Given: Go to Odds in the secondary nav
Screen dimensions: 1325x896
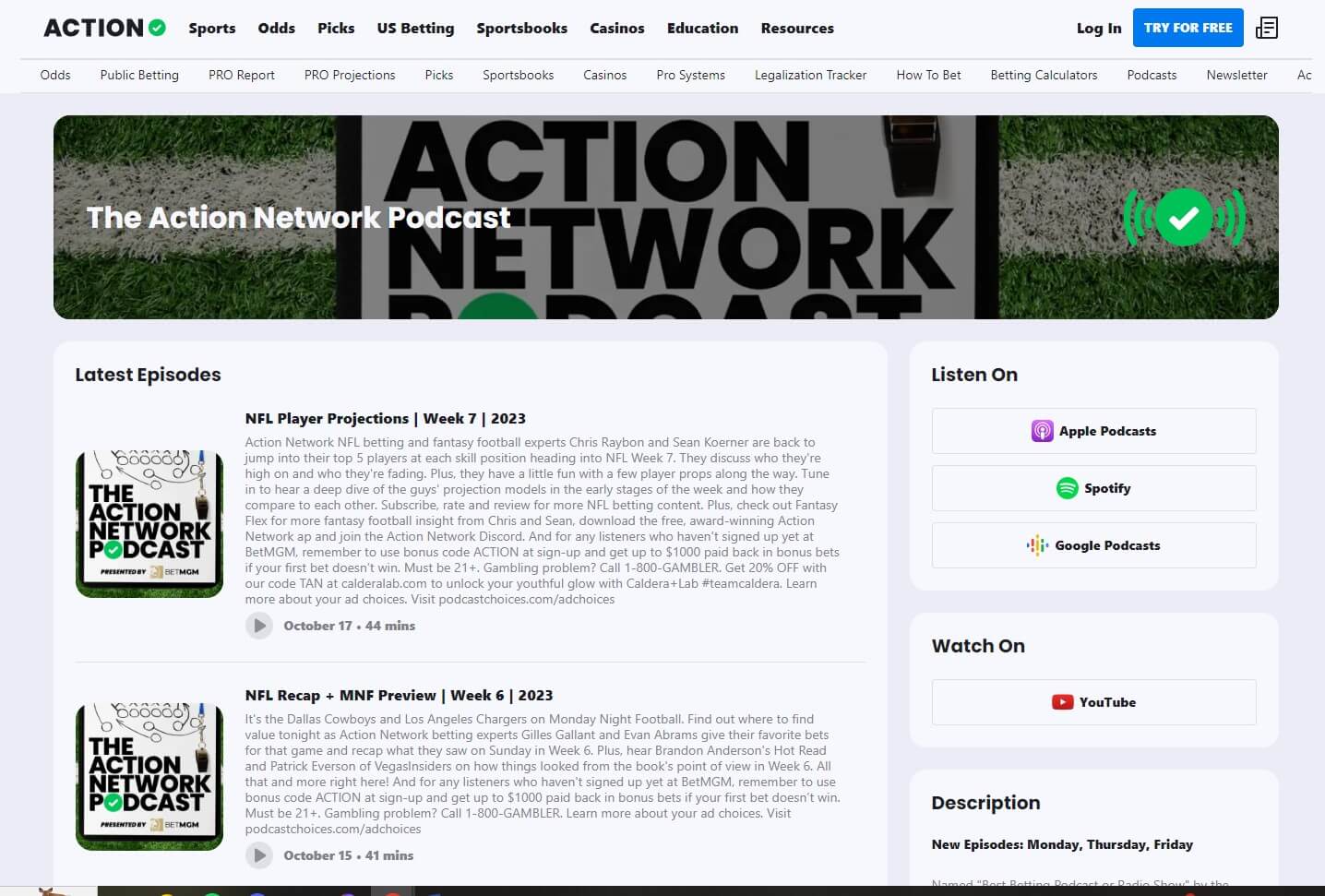Looking at the screenshot, I should pyautogui.click(x=55, y=75).
